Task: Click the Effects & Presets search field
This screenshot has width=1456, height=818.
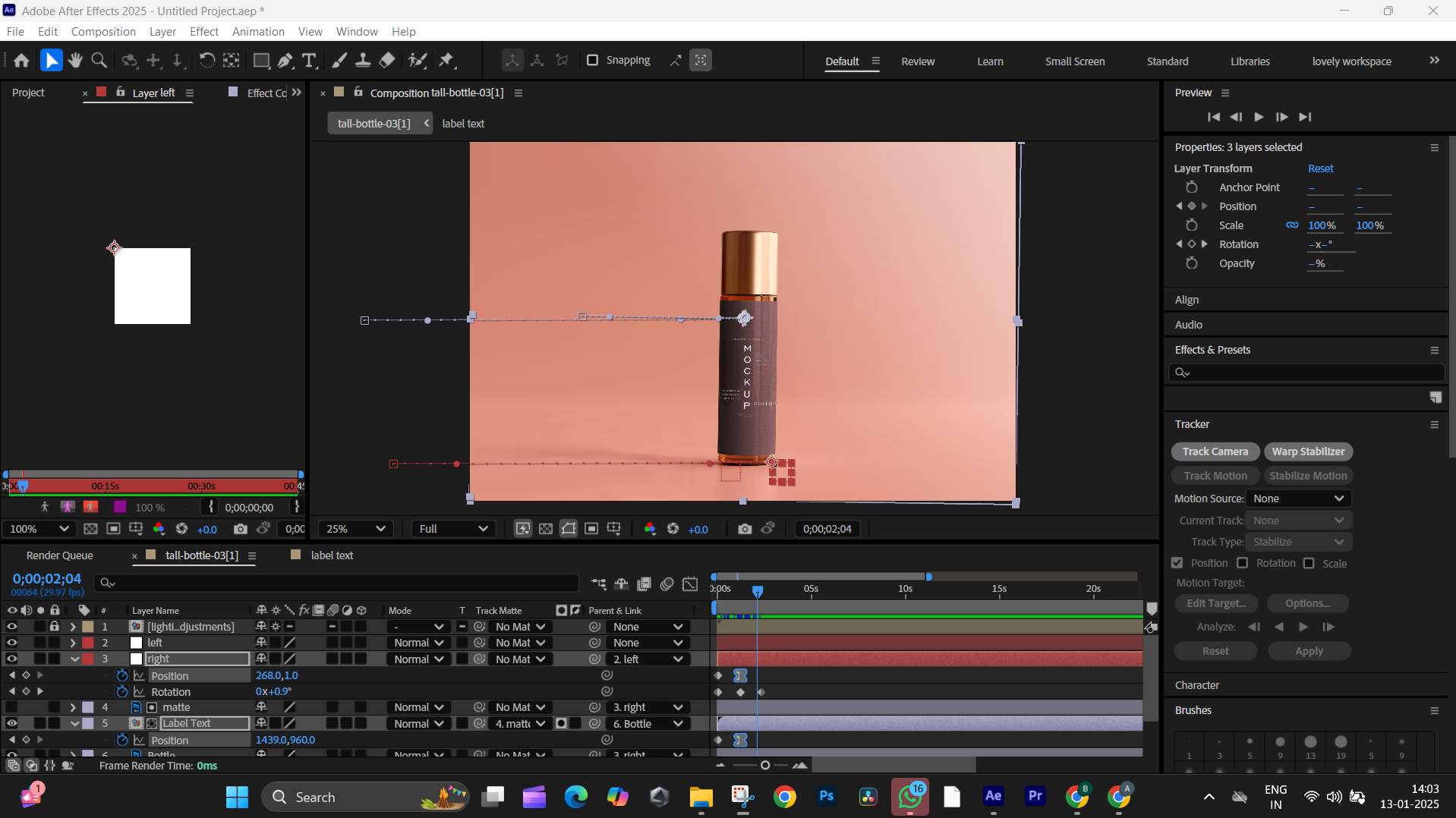Action: (x=1306, y=373)
